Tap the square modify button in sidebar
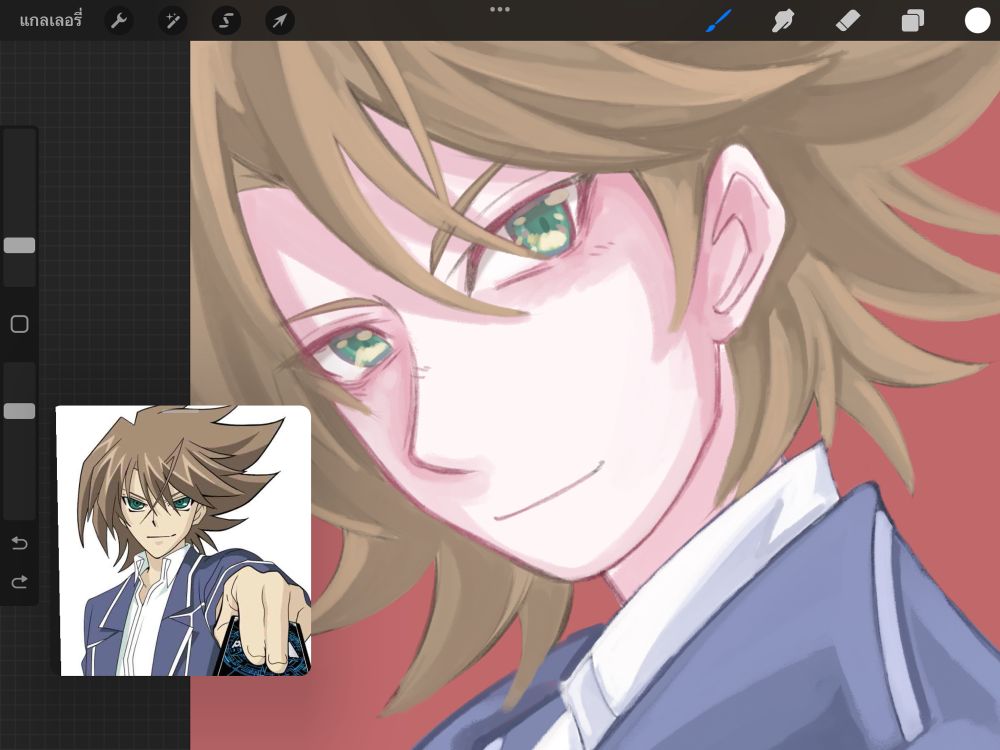Image resolution: width=1000 pixels, height=750 pixels. coord(20,324)
